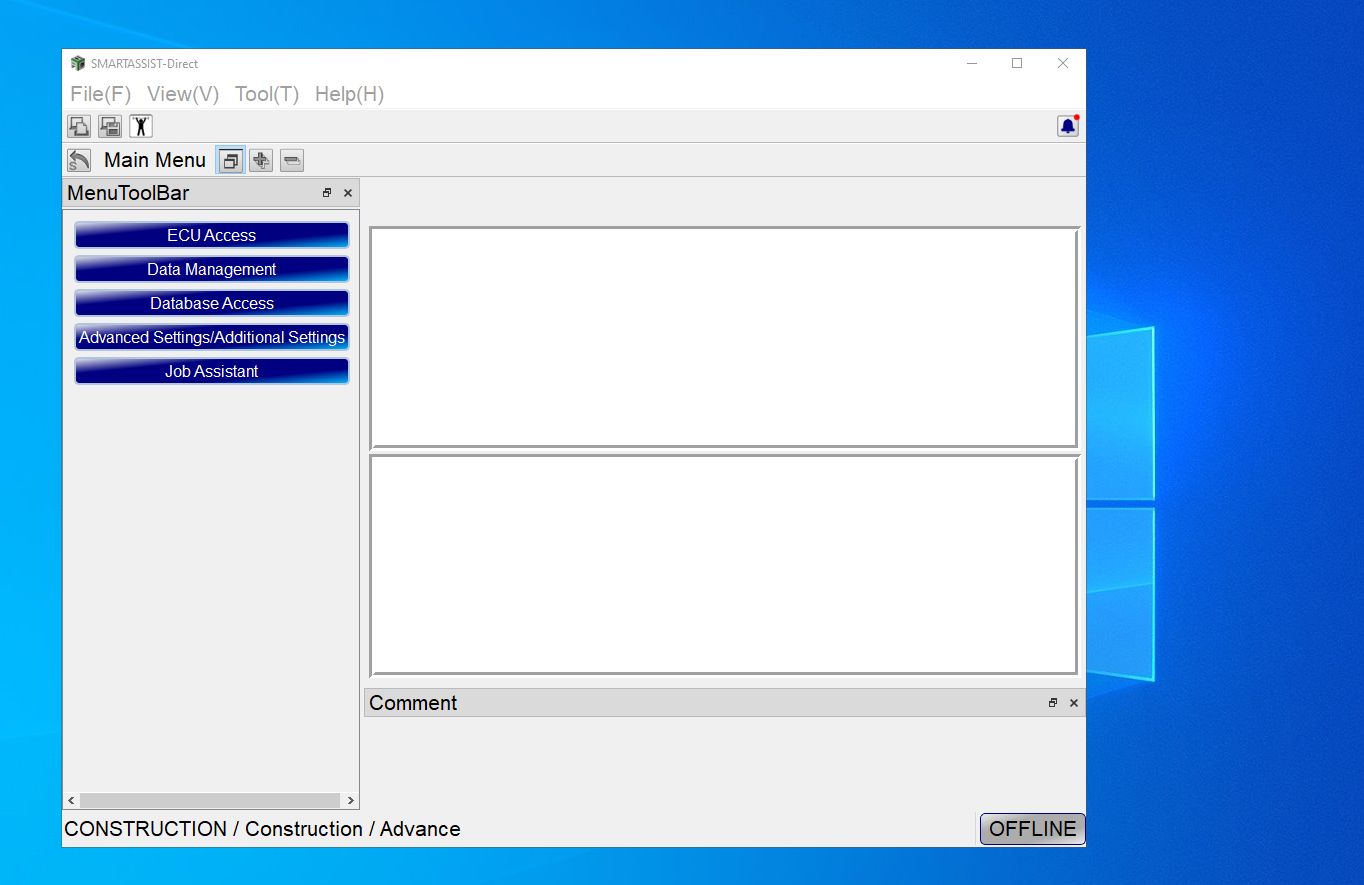
Task: Click the back arrow beside Main Menu
Action: pos(79,159)
